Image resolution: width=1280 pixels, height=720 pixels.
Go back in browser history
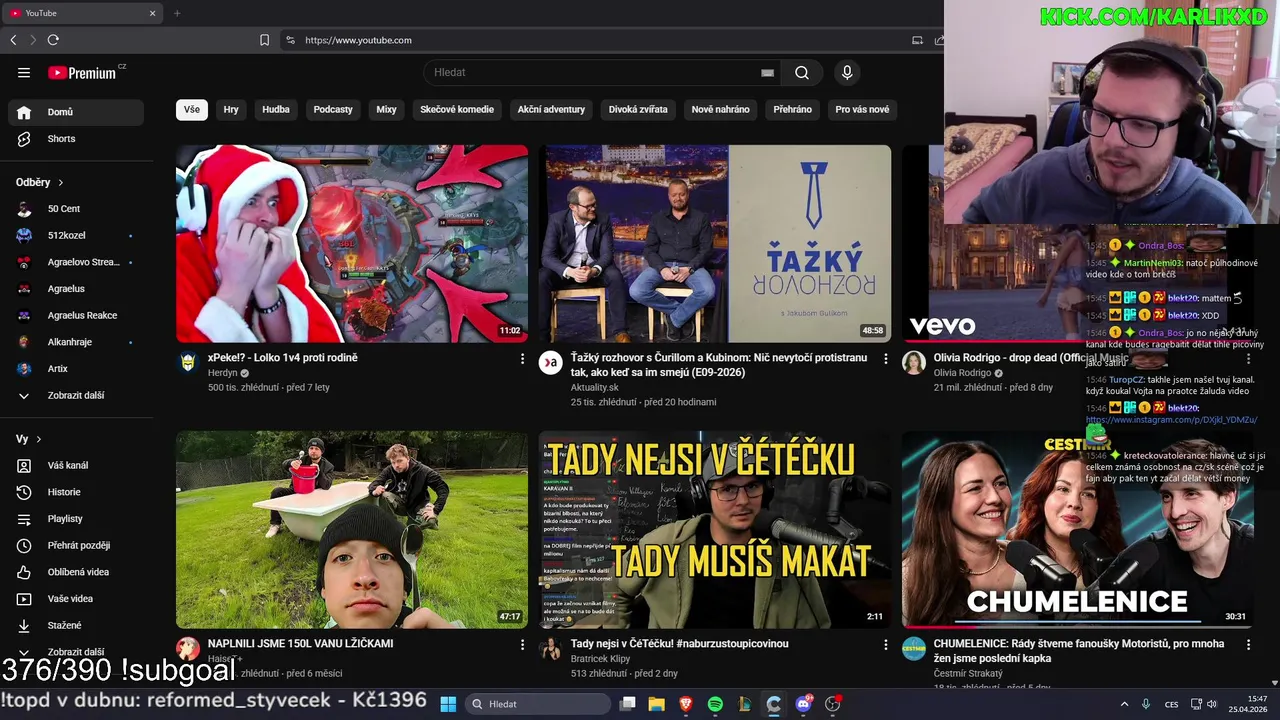click(x=13, y=40)
